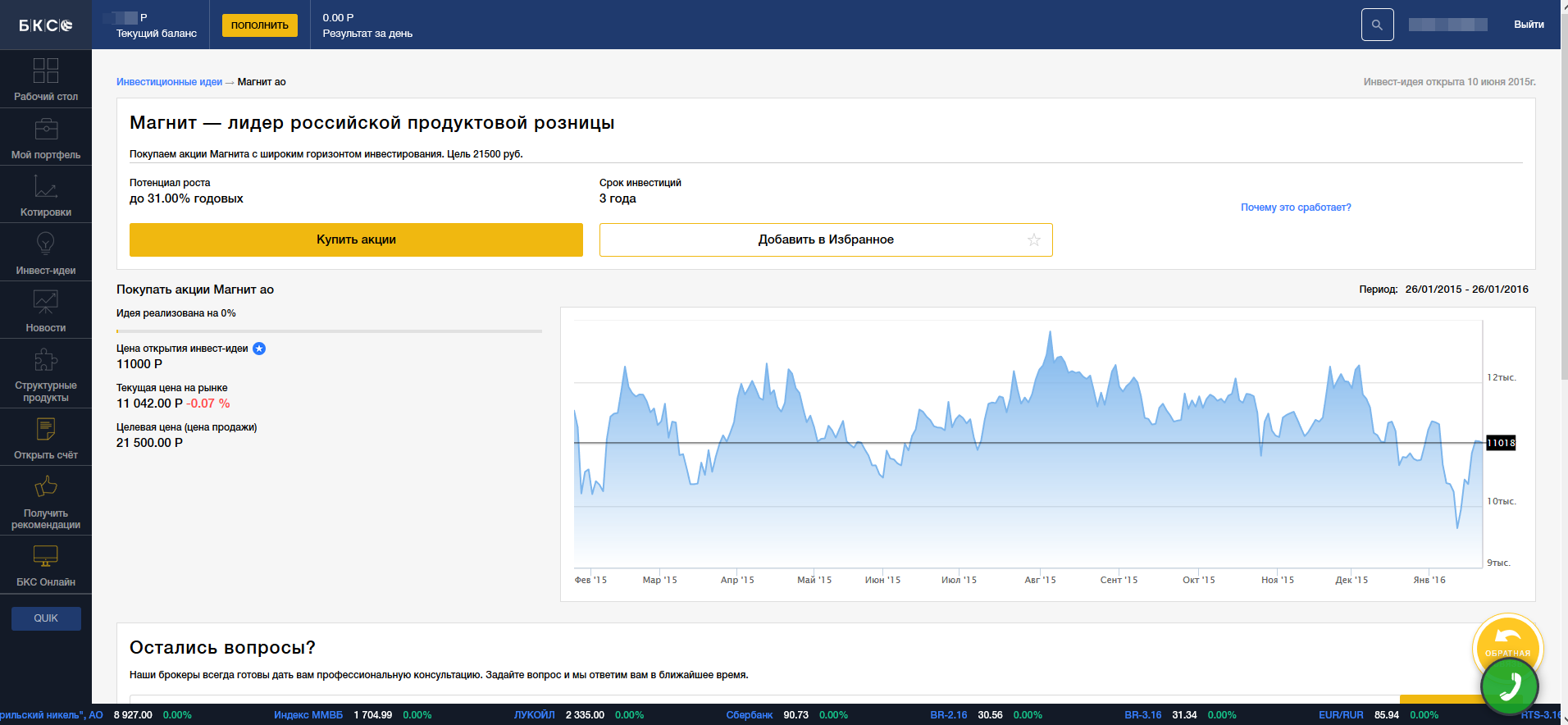This screenshot has width=1568, height=725.
Task: Click BR-2.16 in the ticker bar
Action: (949, 715)
